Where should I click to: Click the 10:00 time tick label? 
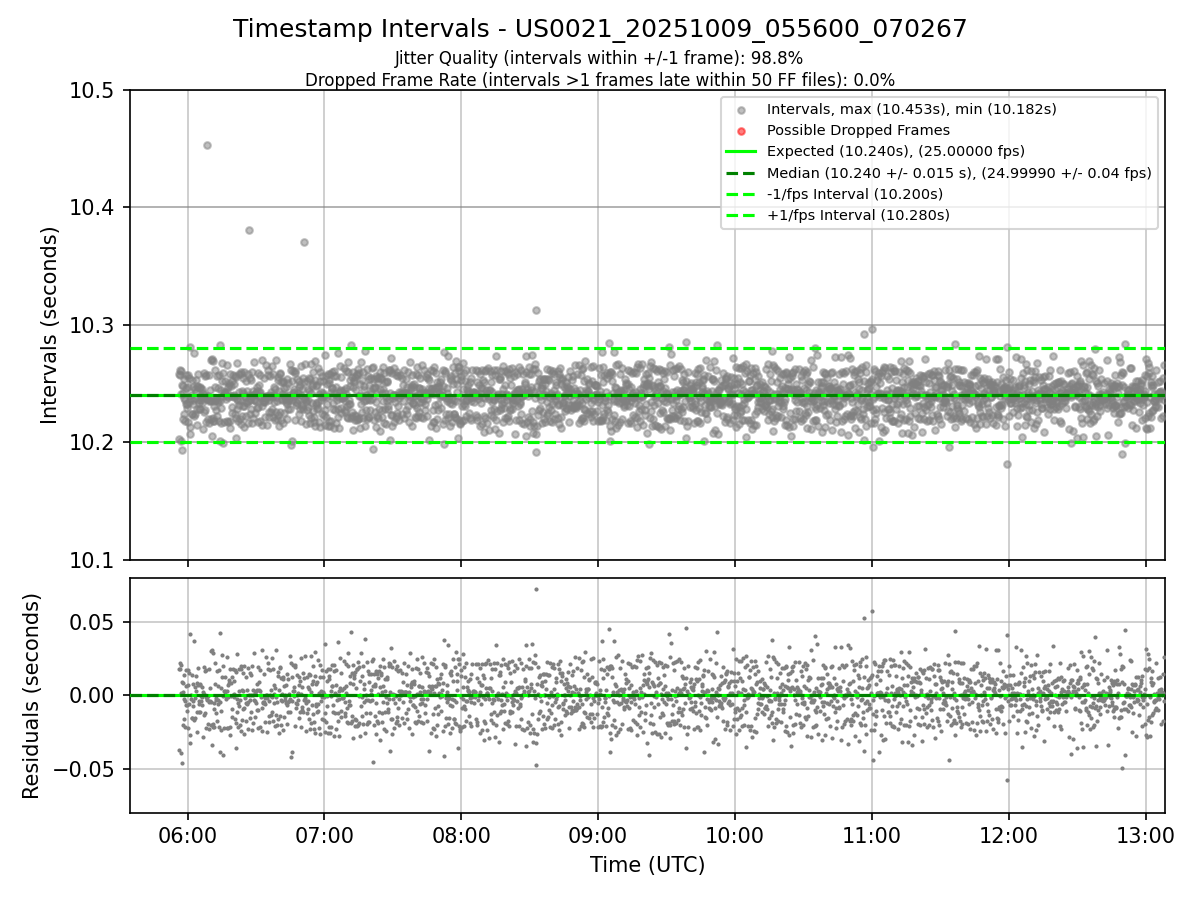[735, 834]
